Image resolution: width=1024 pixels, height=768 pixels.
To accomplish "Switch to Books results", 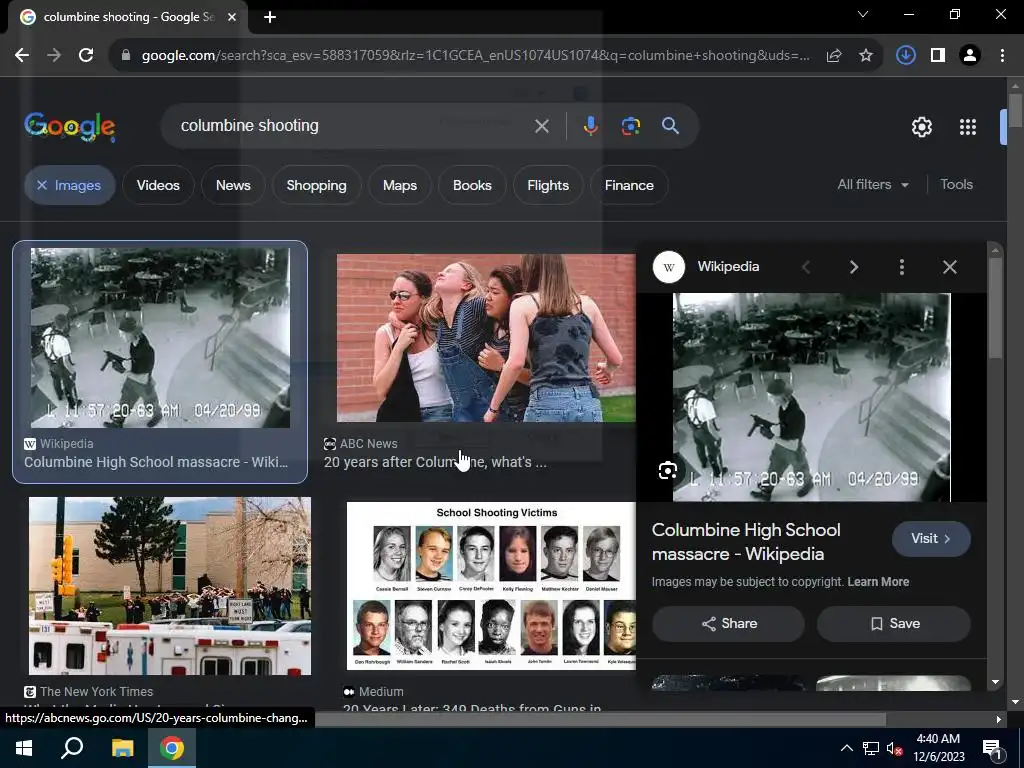I will coord(472,185).
